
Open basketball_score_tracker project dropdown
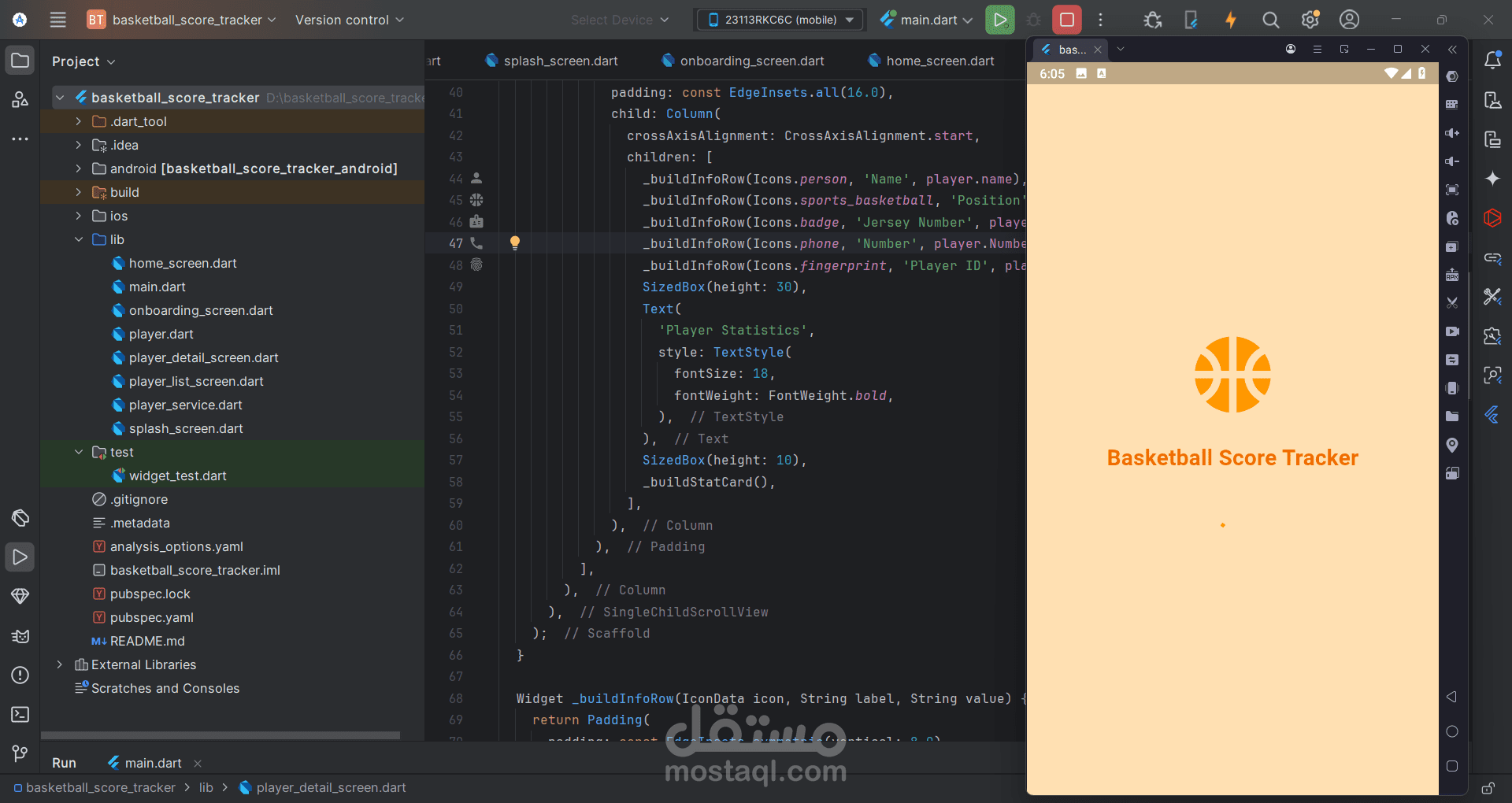click(x=182, y=20)
